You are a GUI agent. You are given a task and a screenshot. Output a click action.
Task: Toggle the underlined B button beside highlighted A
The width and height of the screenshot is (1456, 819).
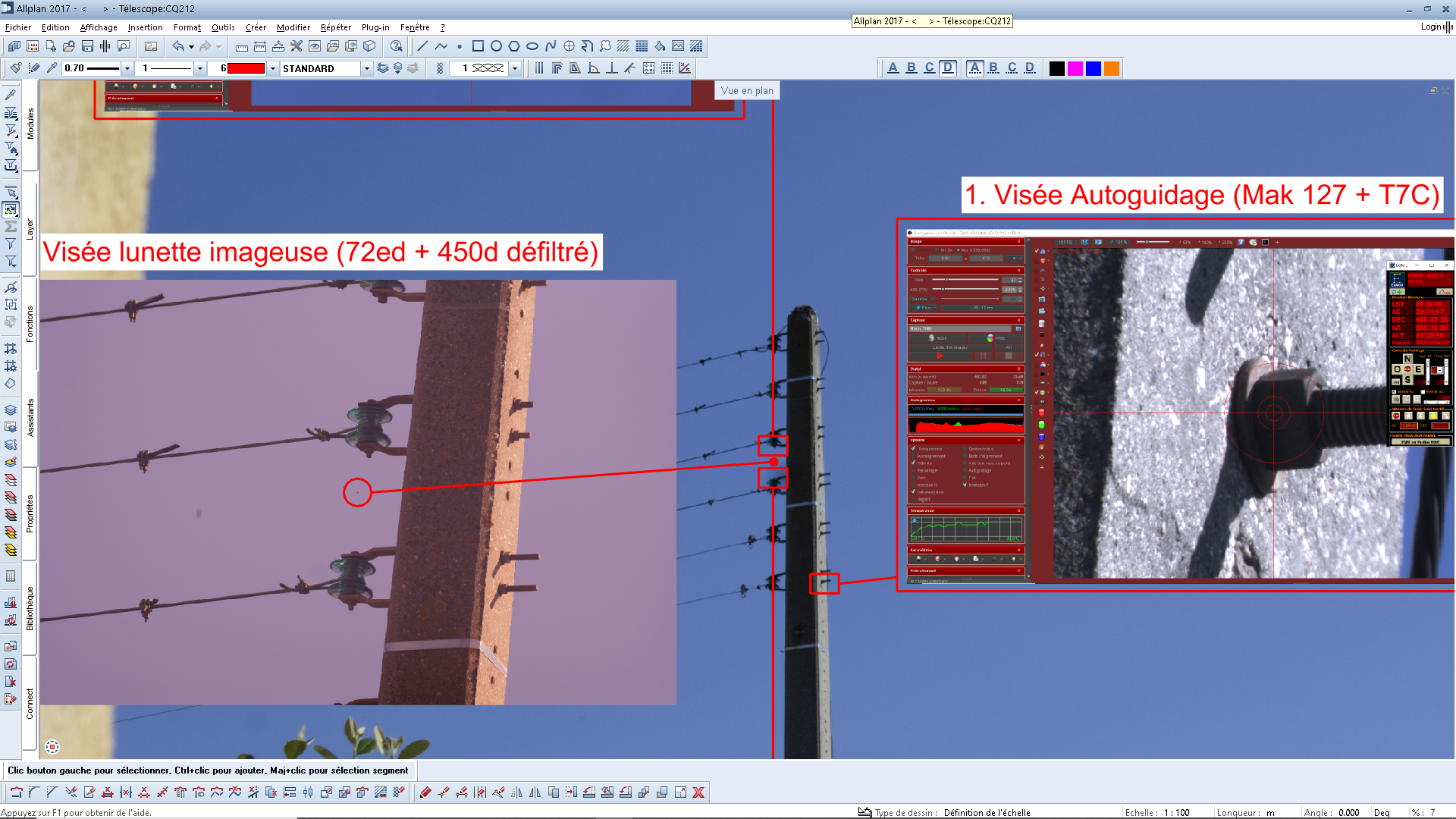click(x=993, y=68)
